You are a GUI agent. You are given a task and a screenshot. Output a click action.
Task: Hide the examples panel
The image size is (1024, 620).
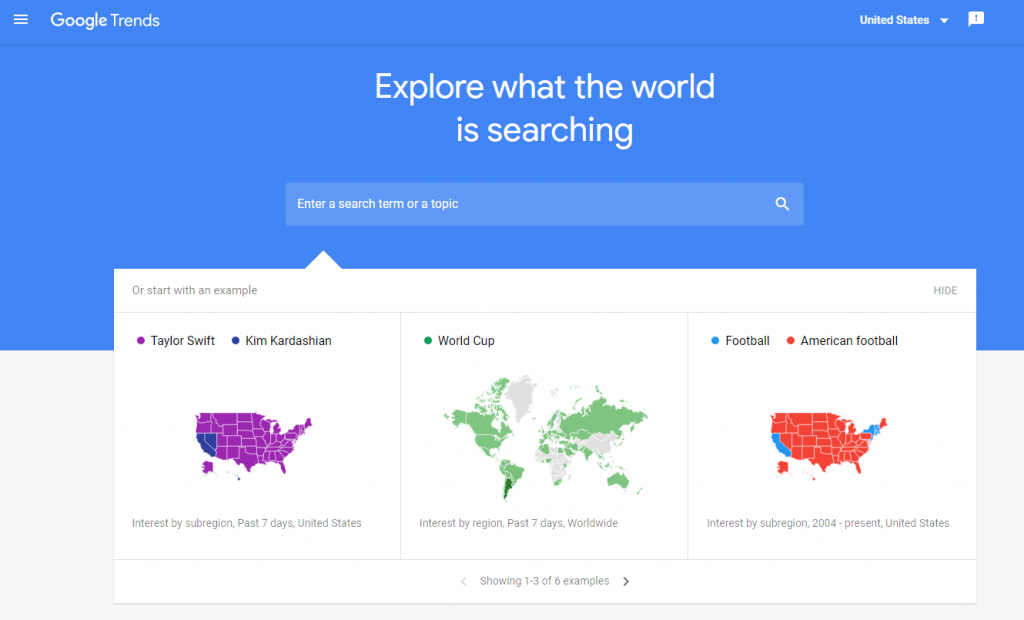944,290
